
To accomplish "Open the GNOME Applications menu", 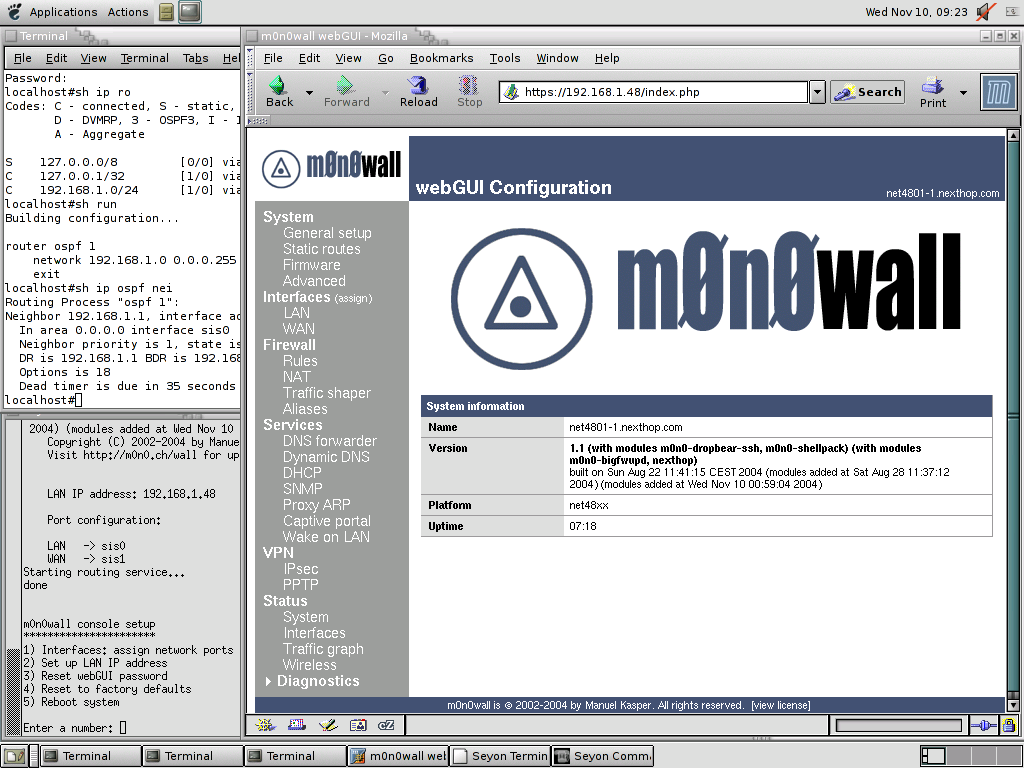I will [x=63, y=12].
